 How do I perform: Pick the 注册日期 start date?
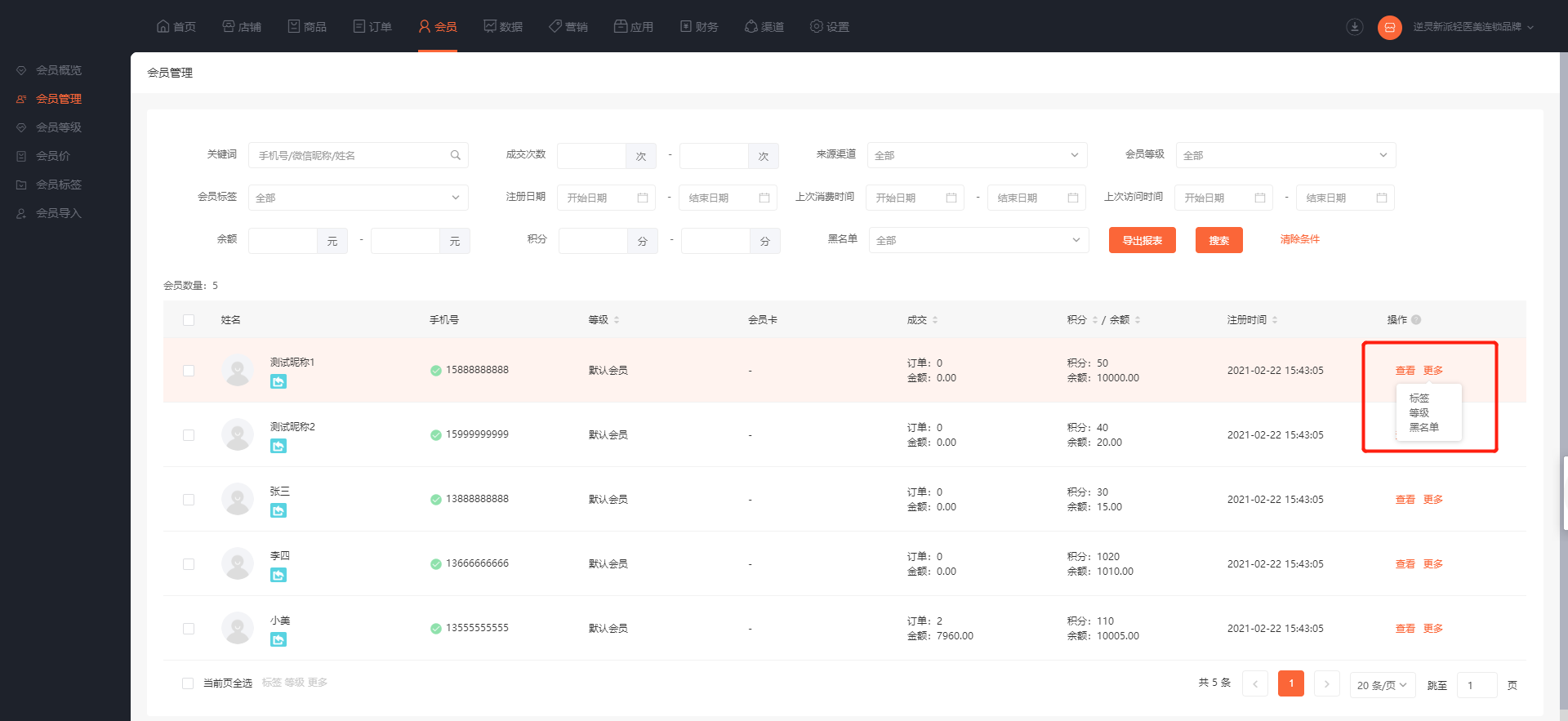point(606,198)
